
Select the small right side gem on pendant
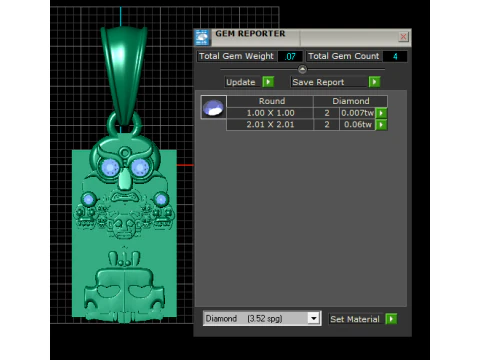161,199
